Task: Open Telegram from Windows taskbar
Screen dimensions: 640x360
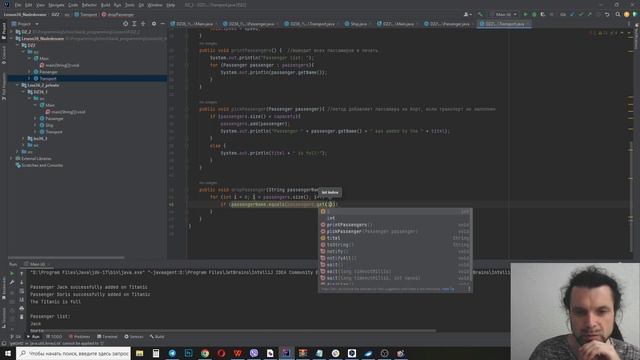Action: click(x=172, y=353)
